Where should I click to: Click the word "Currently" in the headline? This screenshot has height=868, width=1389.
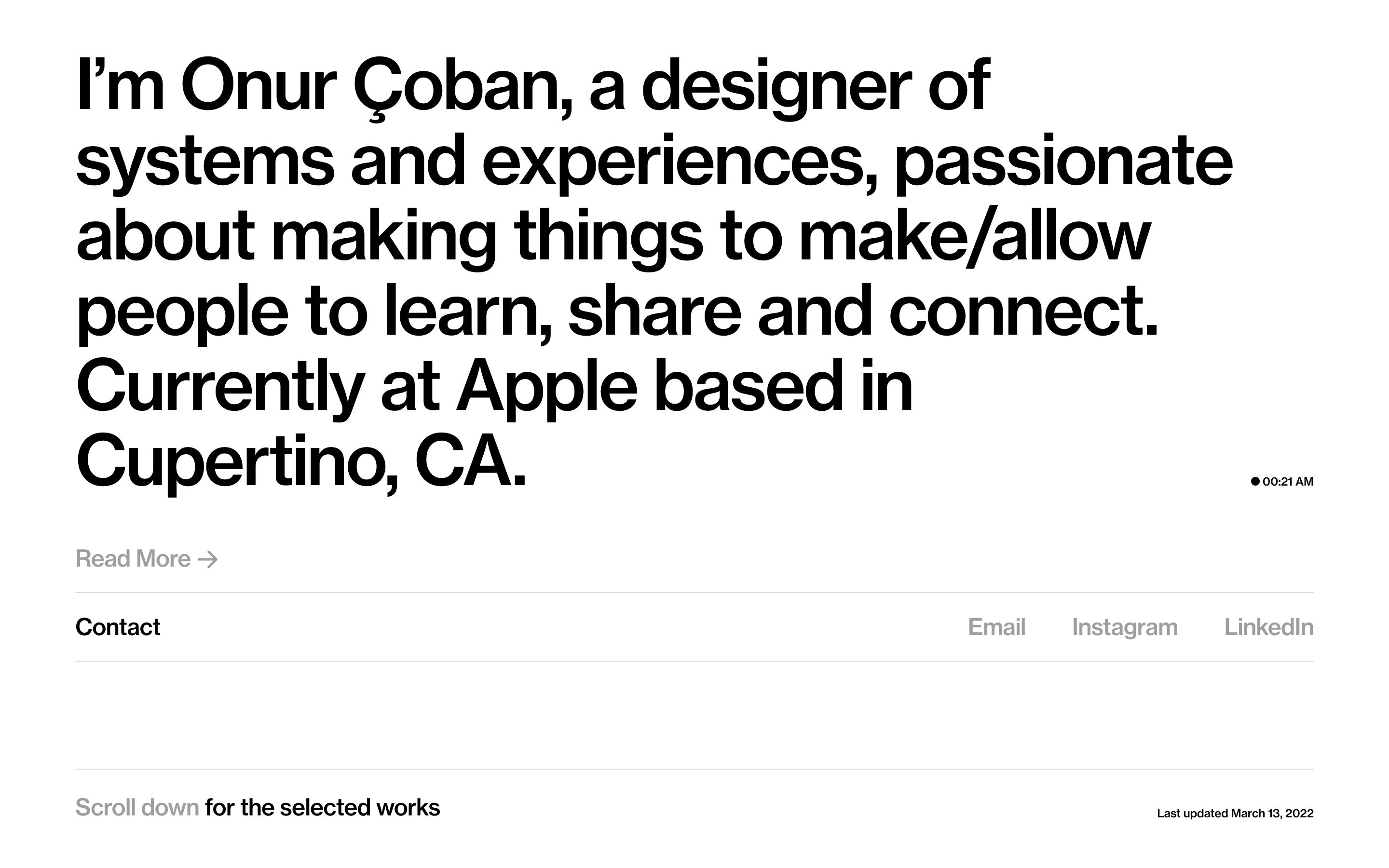(x=220, y=387)
